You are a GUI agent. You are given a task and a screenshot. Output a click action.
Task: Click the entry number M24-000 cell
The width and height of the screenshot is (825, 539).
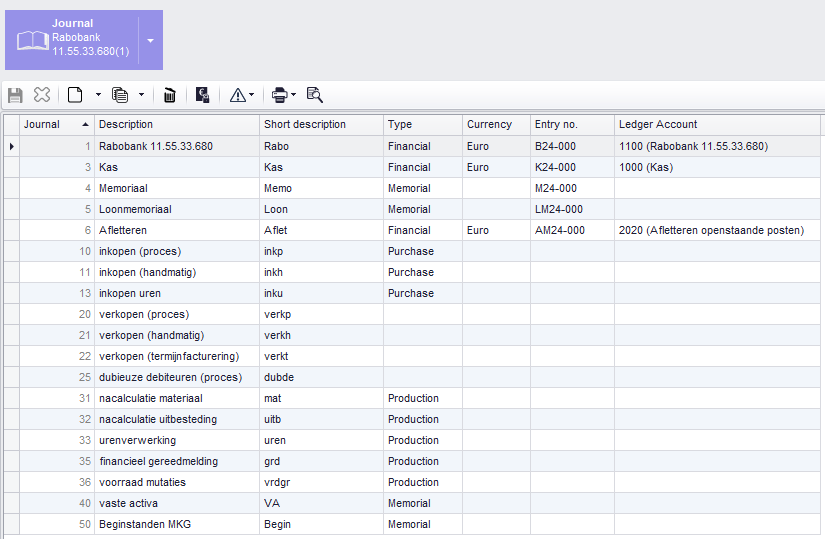[572, 188]
